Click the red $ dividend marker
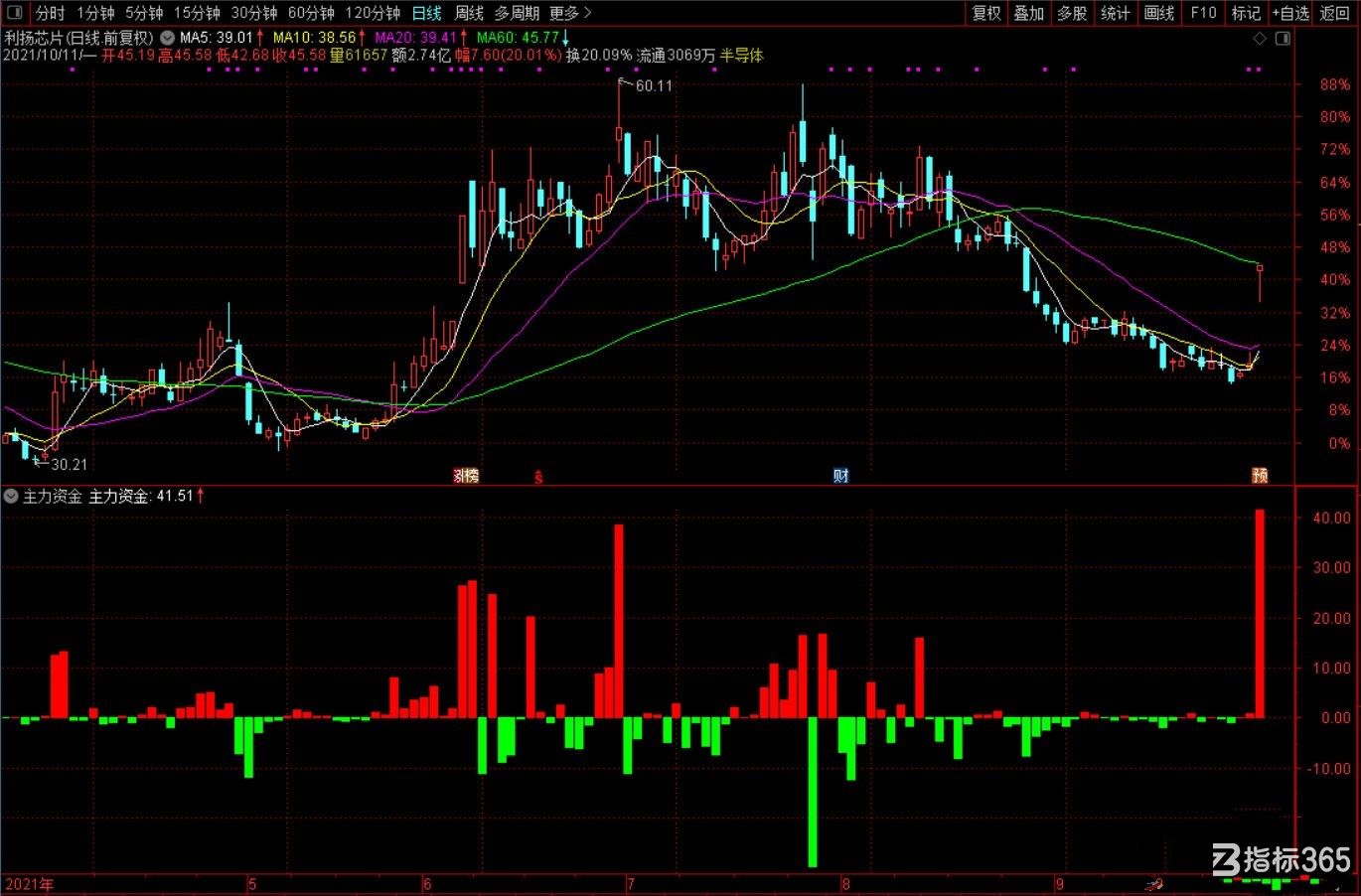Image resolution: width=1361 pixels, height=896 pixels. point(538,476)
